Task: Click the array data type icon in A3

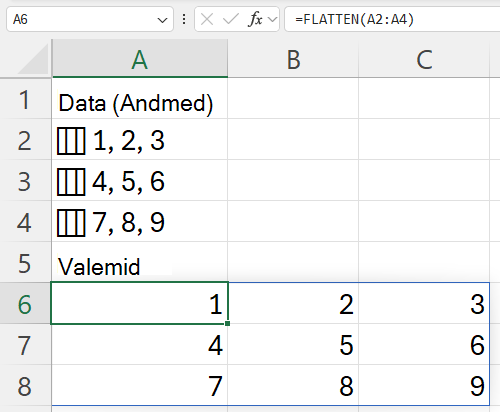Action: click(x=71, y=182)
